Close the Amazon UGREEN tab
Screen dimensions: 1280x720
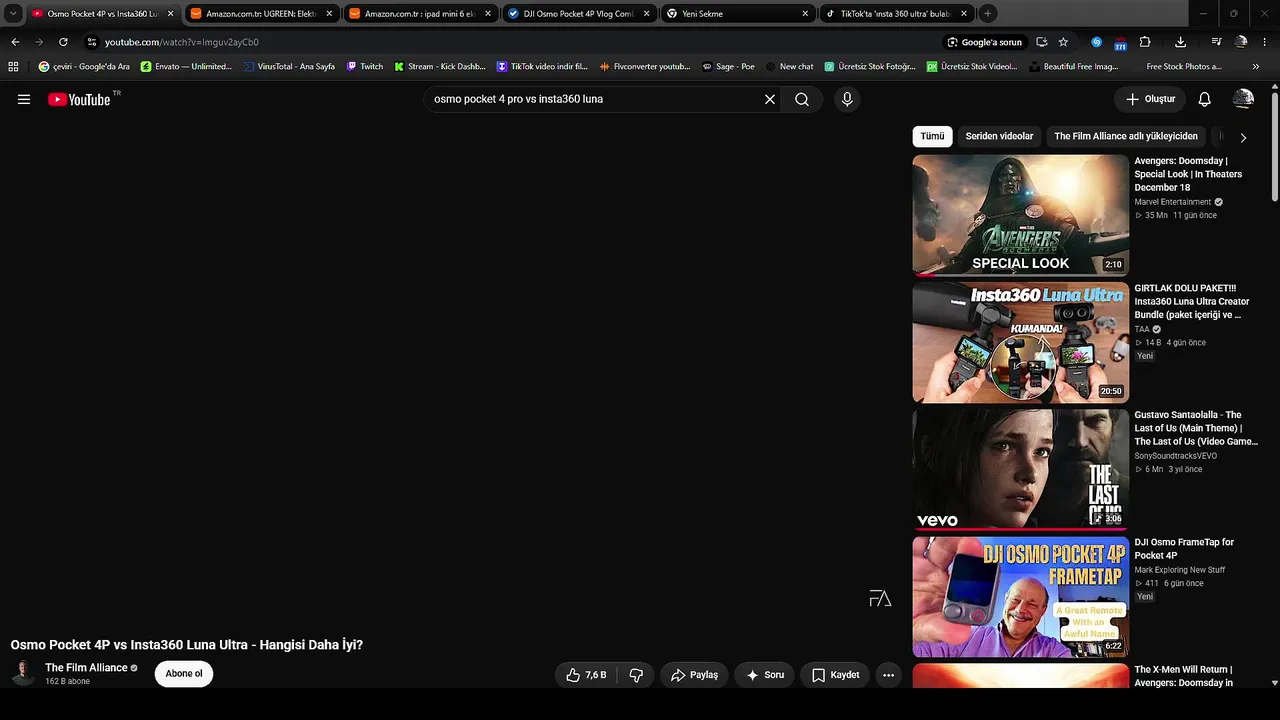click(x=329, y=14)
